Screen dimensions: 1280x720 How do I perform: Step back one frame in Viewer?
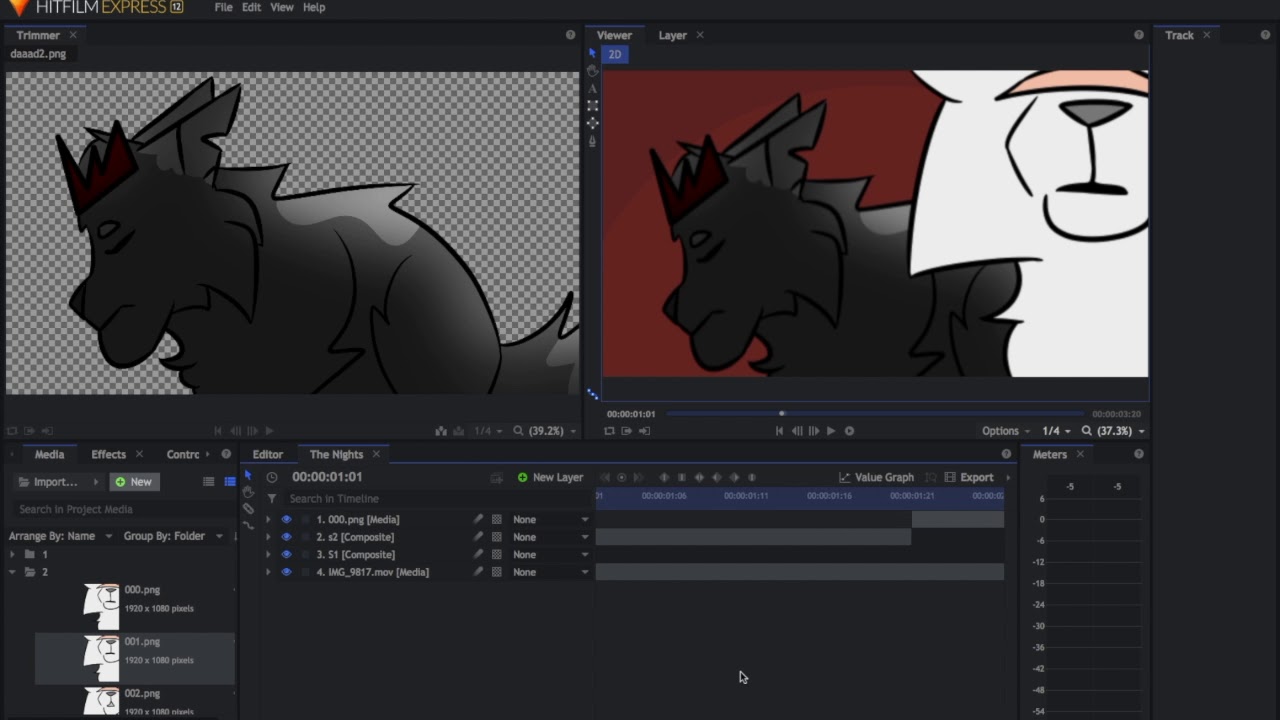click(x=797, y=431)
